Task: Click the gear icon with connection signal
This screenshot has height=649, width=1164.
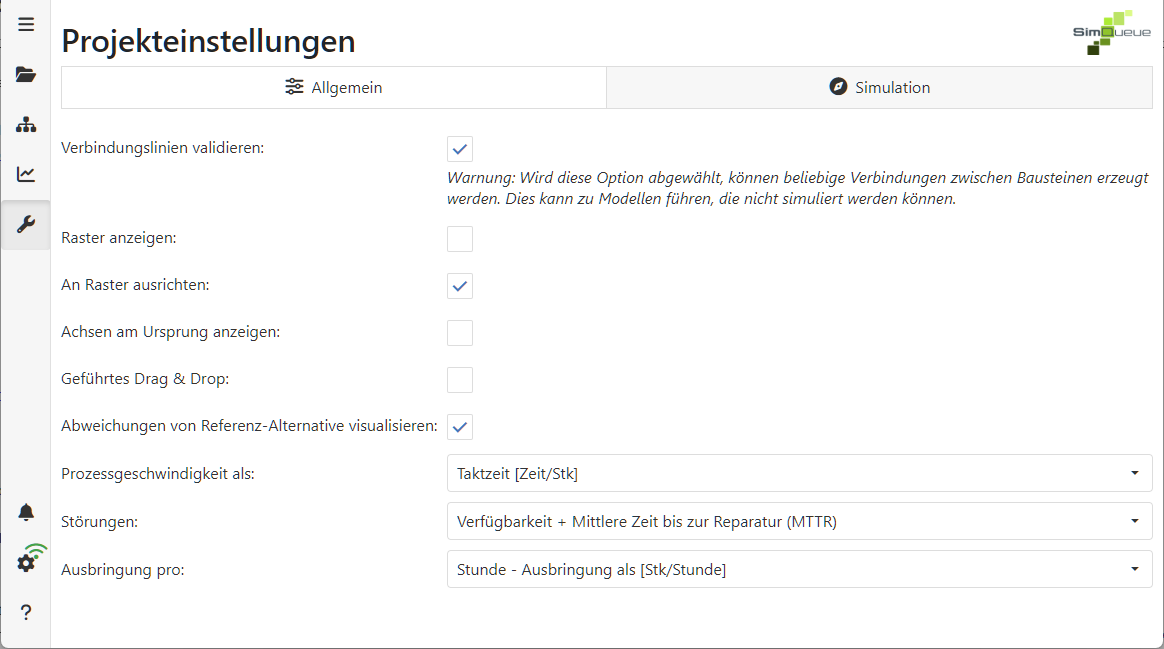Action: coord(26,560)
